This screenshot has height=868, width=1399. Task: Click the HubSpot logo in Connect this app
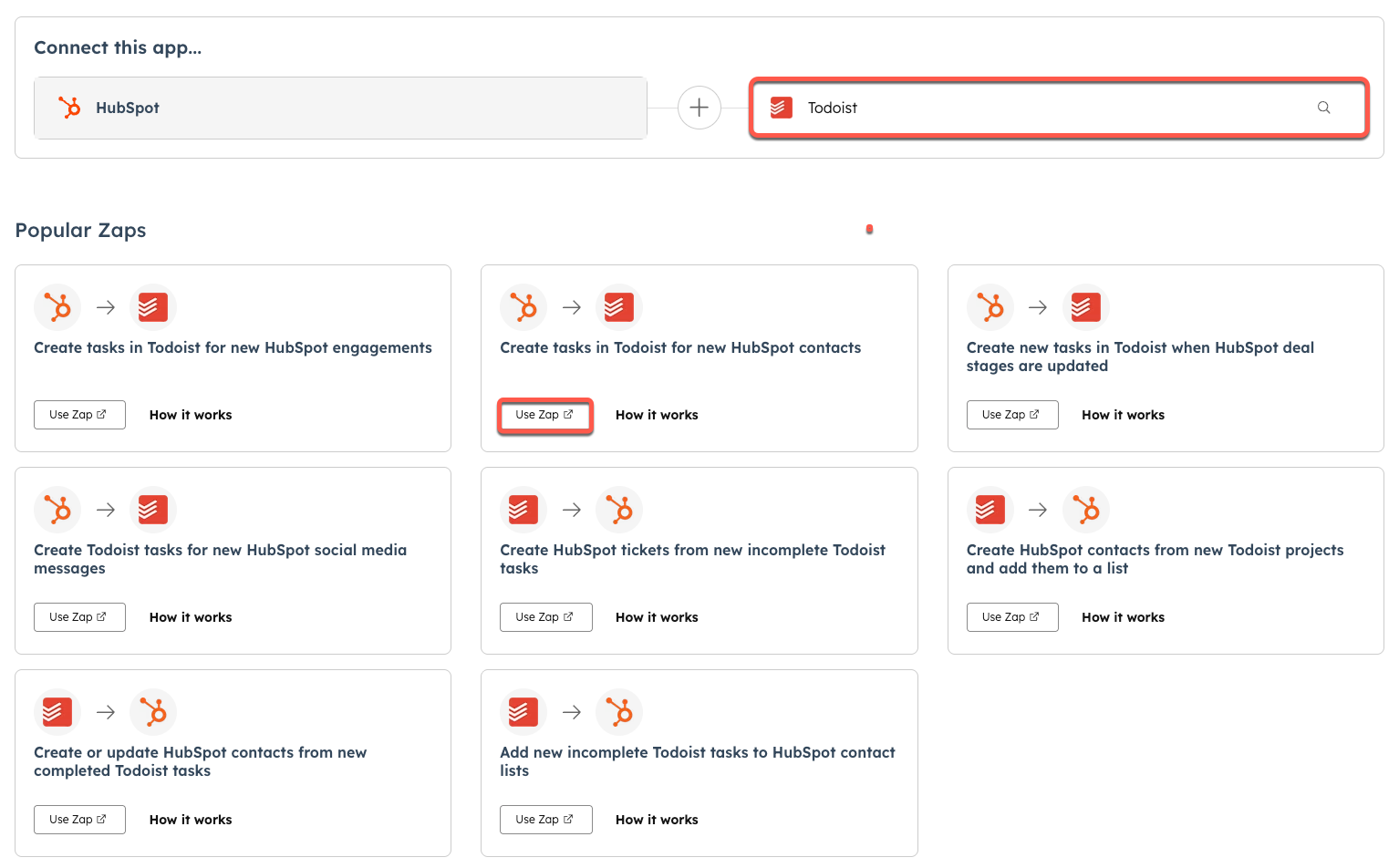(69, 108)
